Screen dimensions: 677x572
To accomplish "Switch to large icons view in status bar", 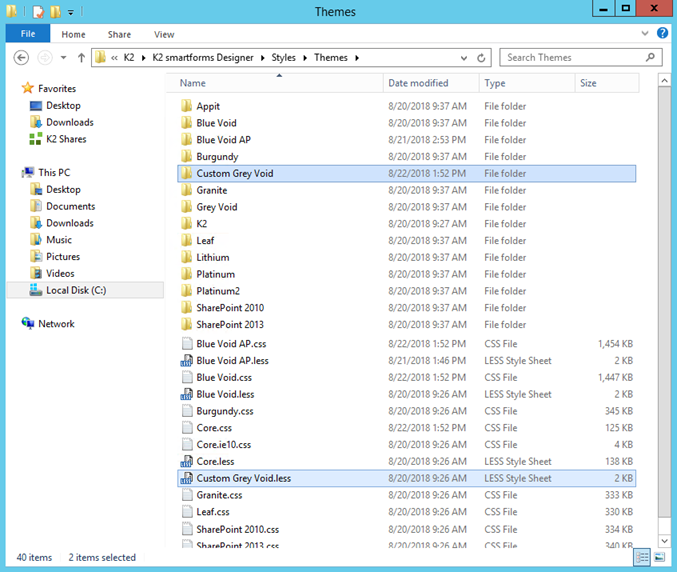I will [x=660, y=557].
